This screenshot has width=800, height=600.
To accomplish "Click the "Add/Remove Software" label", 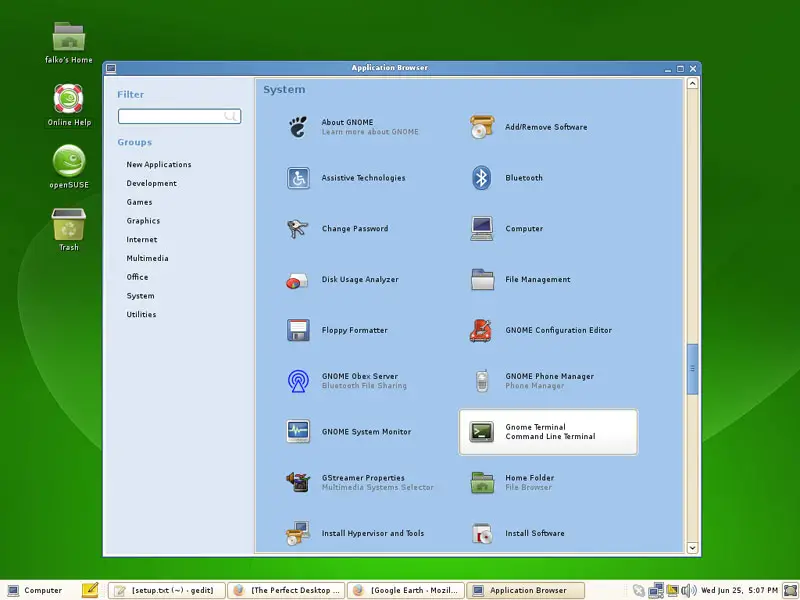I will click(x=546, y=127).
